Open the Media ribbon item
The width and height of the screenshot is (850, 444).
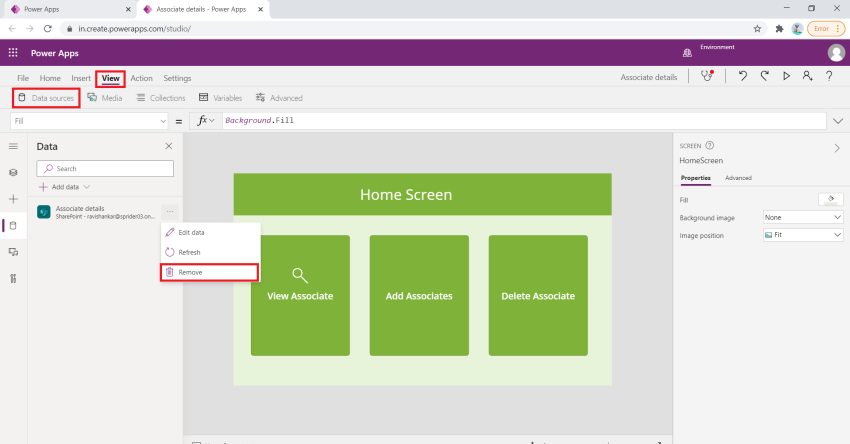coord(105,98)
